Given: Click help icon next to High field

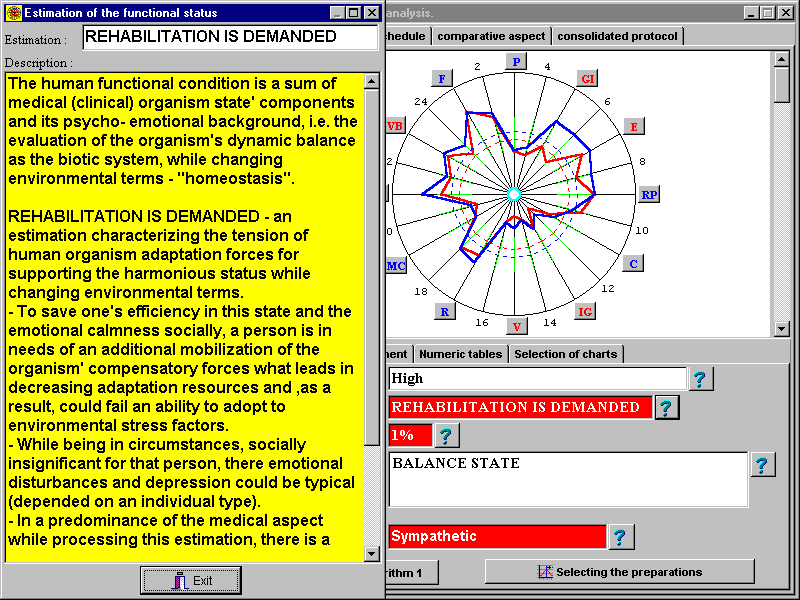Looking at the screenshot, I should [702, 379].
